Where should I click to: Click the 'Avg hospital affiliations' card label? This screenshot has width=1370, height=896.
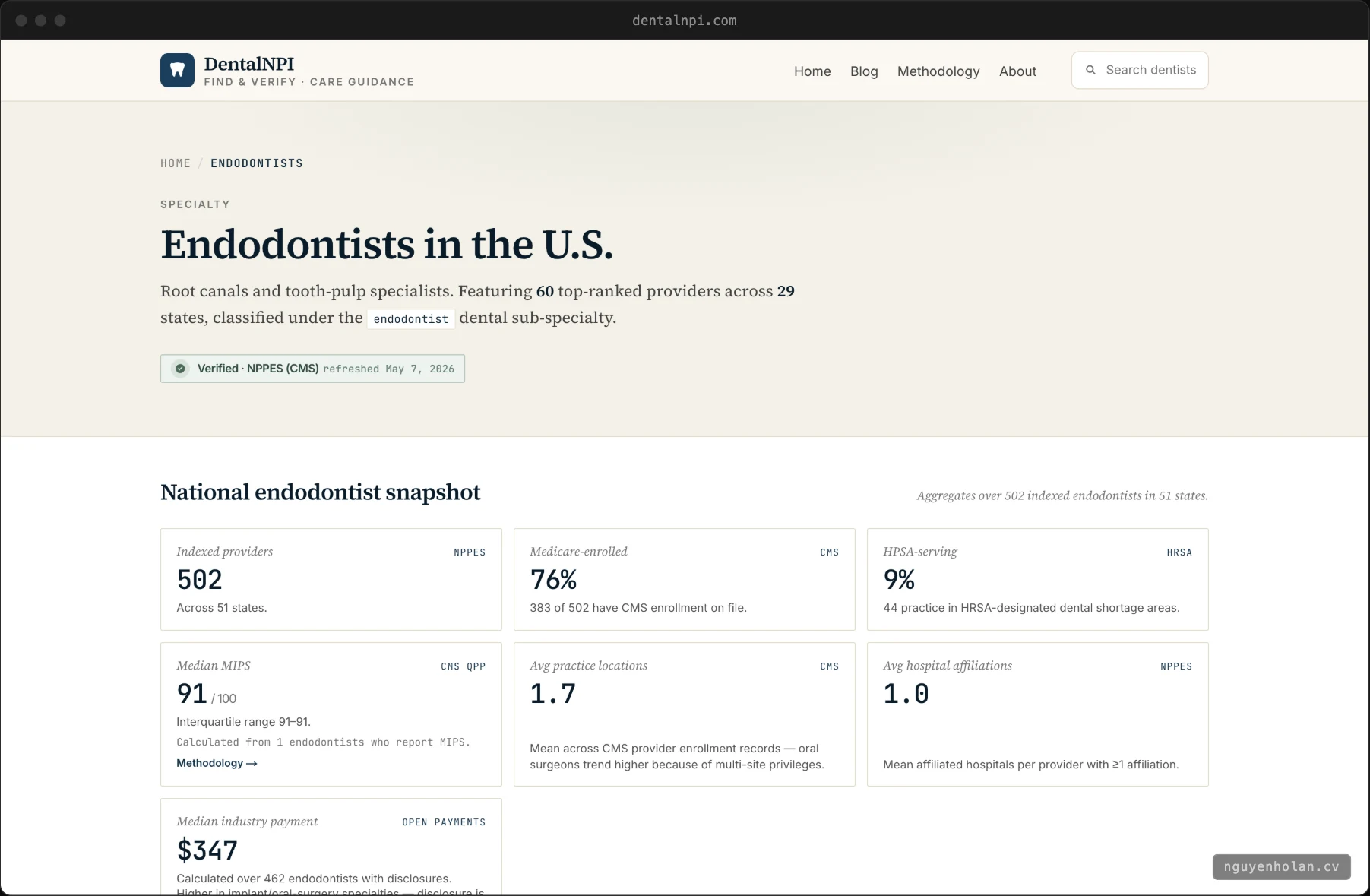[x=948, y=666]
